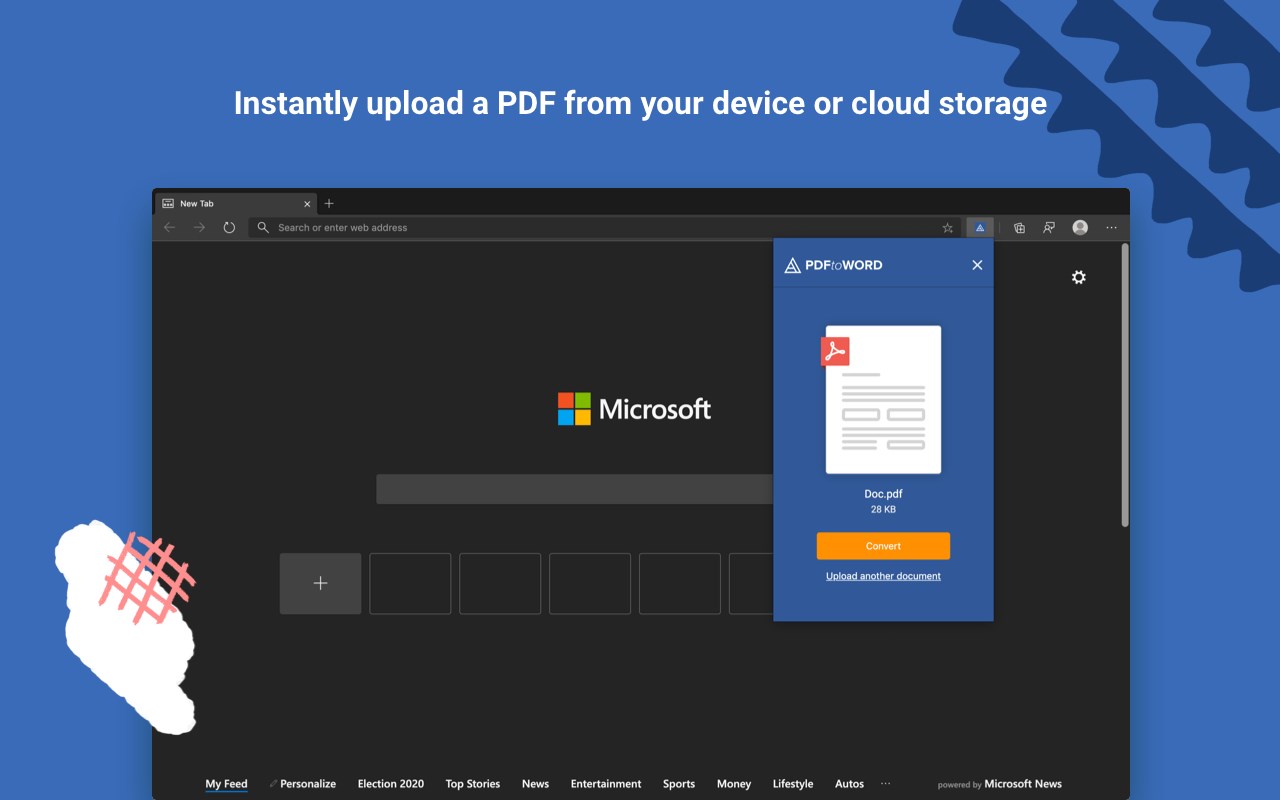Open the Collections toolbar icon
The height and width of the screenshot is (800, 1280).
click(x=1019, y=228)
